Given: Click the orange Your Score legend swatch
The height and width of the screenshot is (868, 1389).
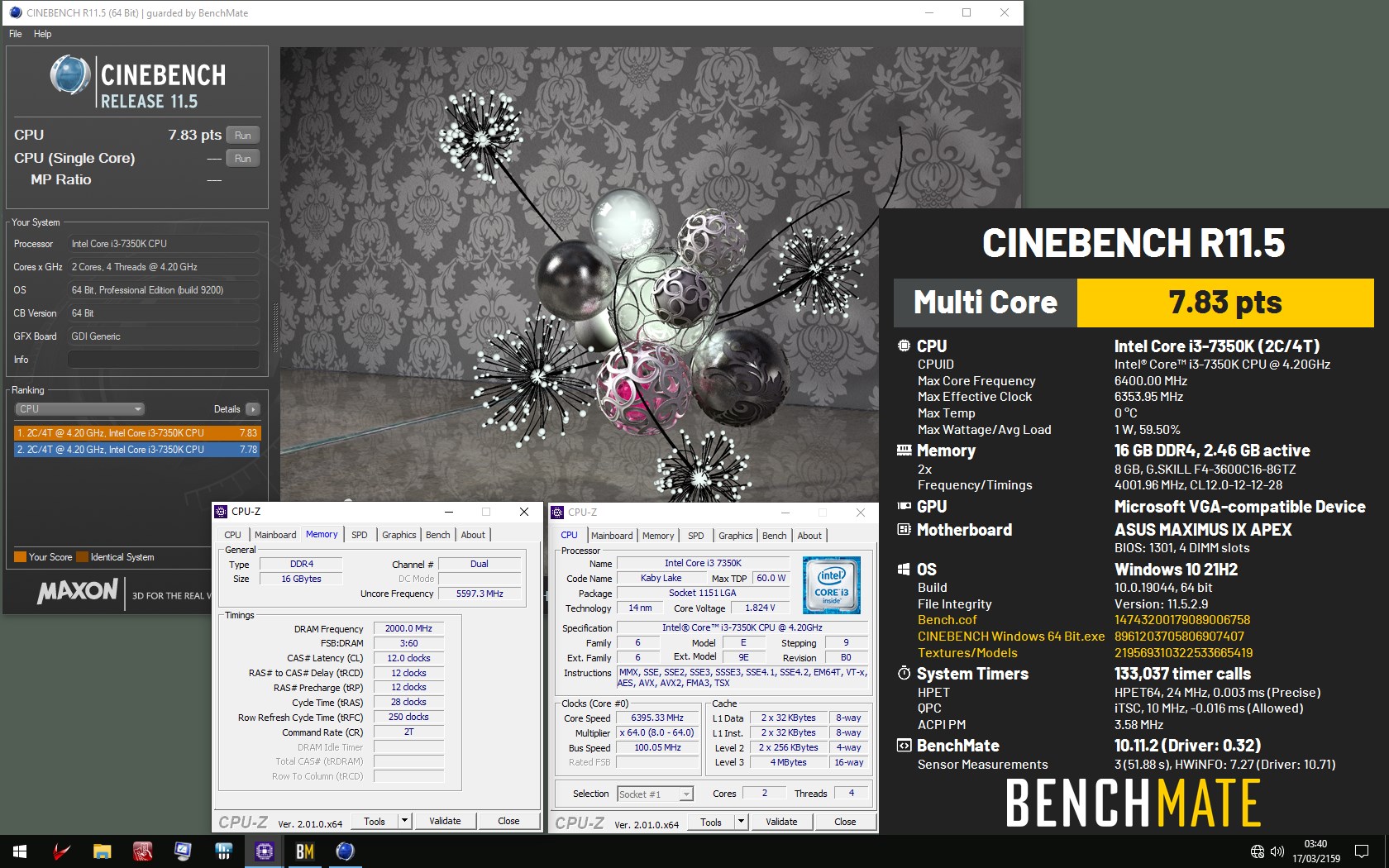Looking at the screenshot, I should tap(20, 557).
